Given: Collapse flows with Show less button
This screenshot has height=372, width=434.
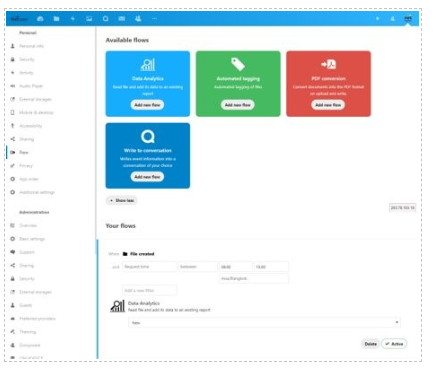Looking at the screenshot, I should (122, 200).
